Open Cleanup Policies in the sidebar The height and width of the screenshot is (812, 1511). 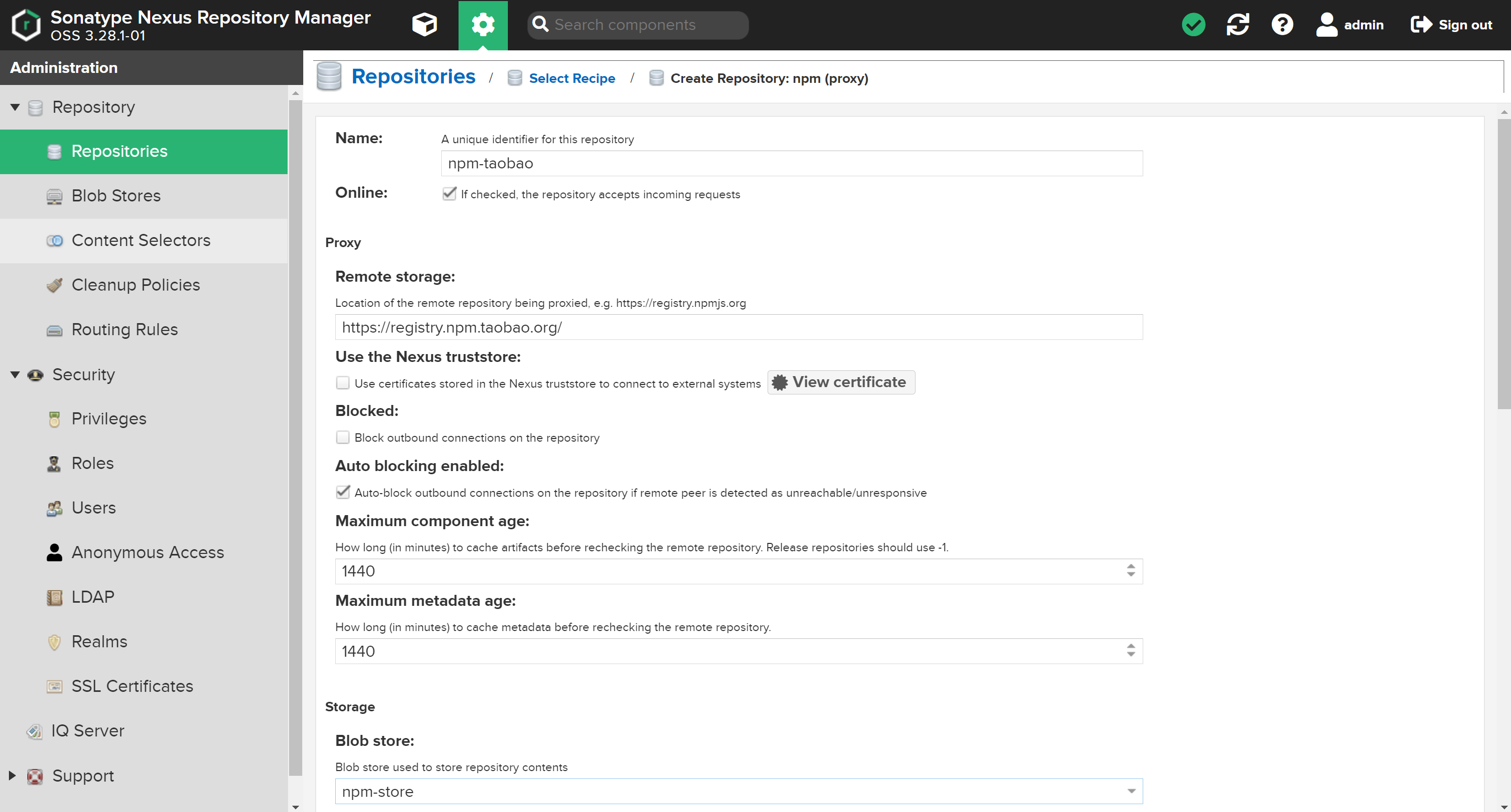pyautogui.click(x=144, y=285)
